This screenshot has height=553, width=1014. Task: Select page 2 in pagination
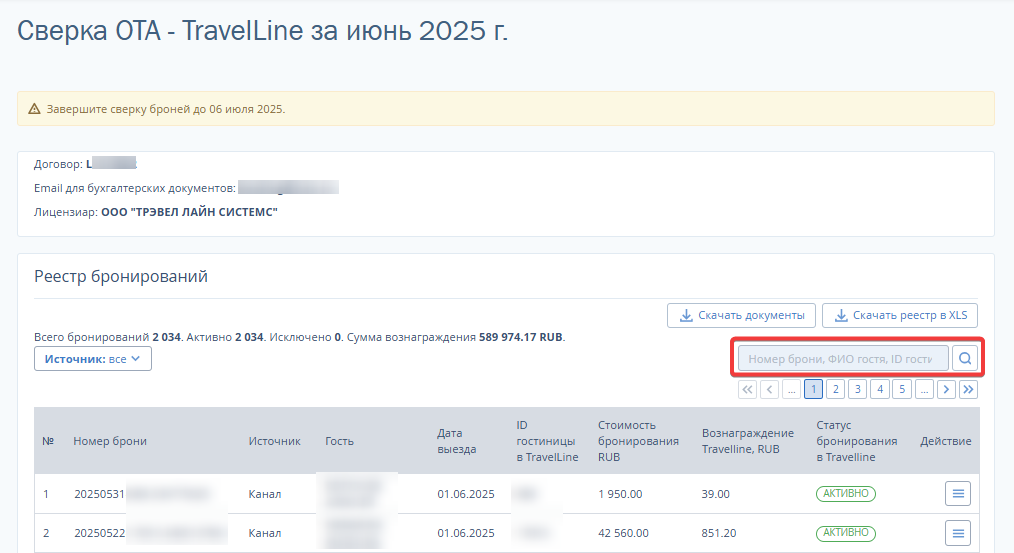click(836, 389)
